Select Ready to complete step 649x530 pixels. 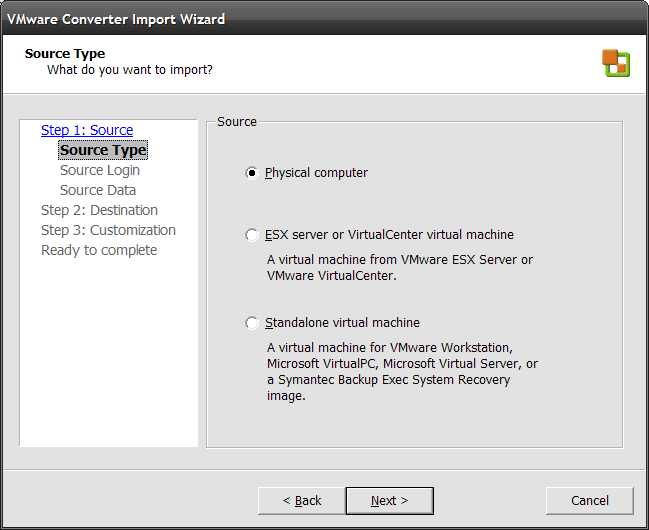[99, 250]
